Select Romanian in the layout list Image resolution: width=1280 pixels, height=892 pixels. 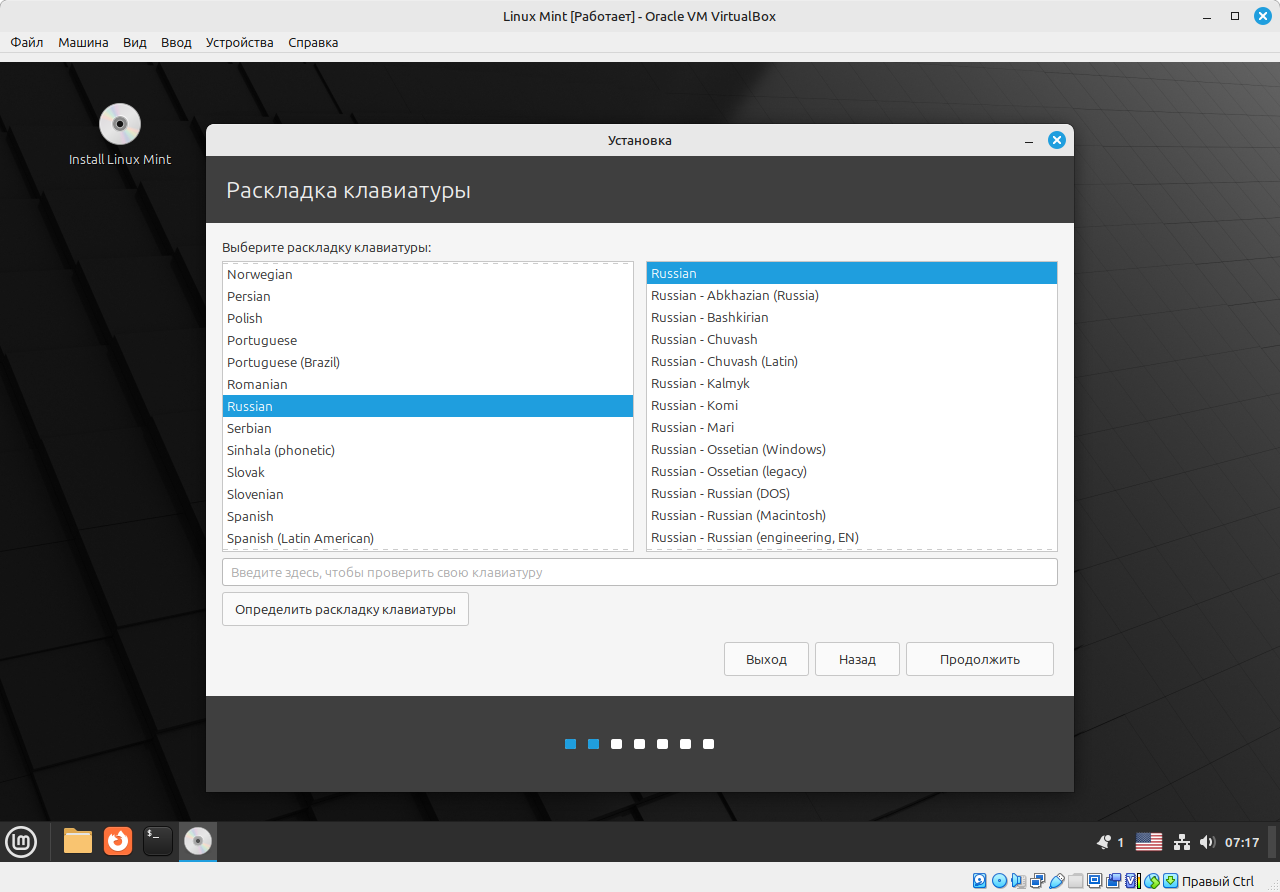point(428,384)
